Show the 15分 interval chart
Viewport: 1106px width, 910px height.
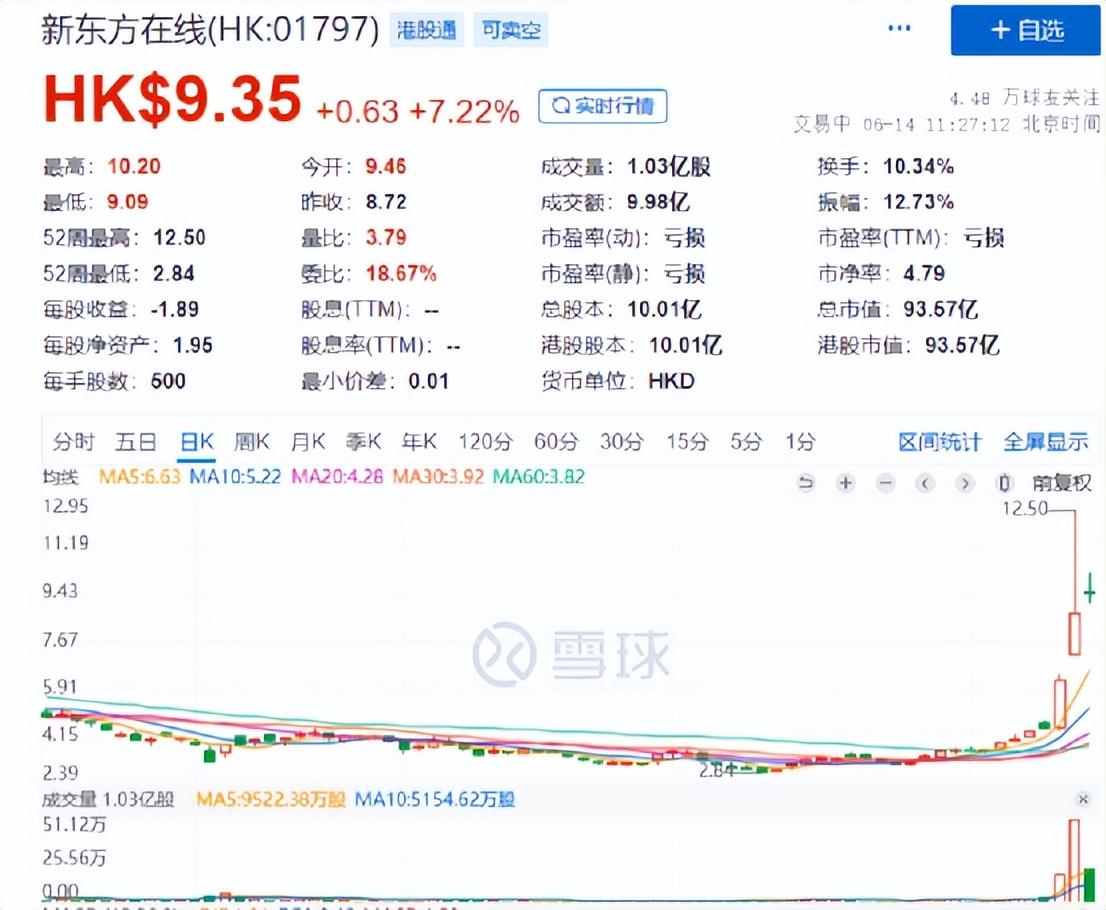[x=688, y=442]
